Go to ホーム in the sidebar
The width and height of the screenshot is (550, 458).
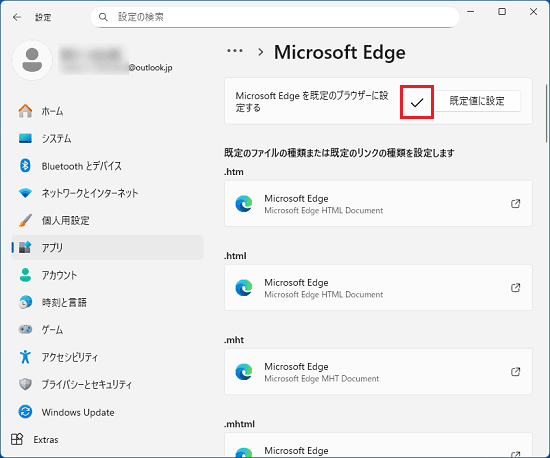[x=52, y=111]
